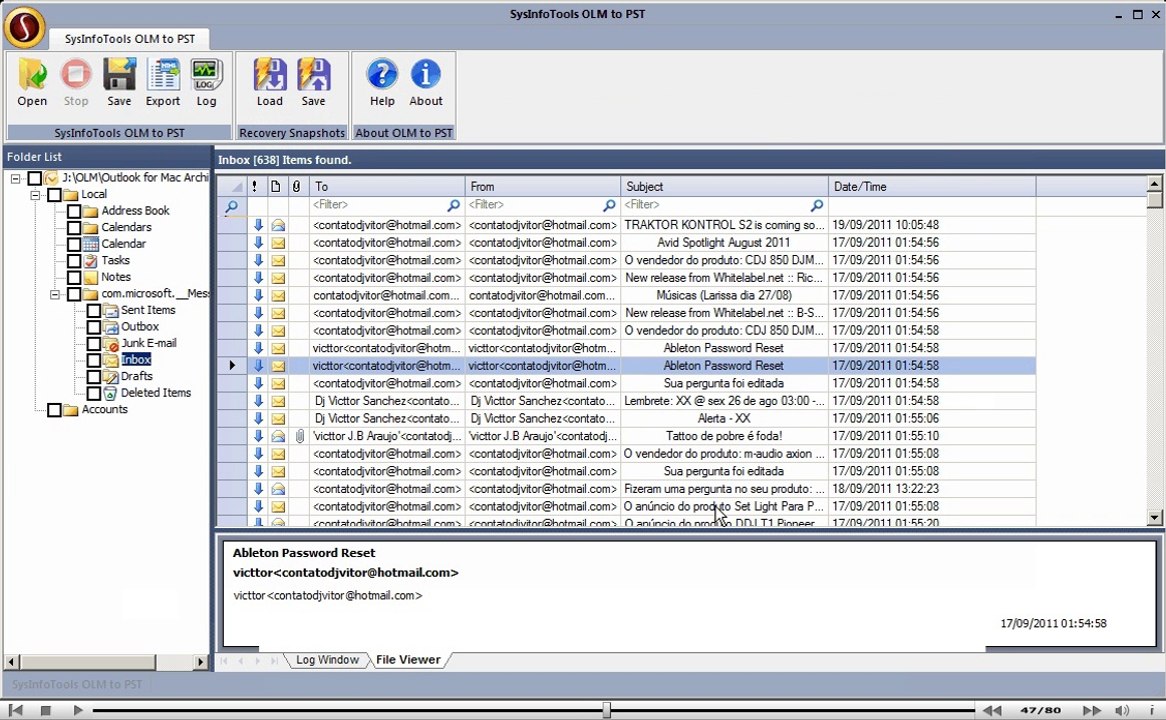Select the Junk E-mail folder
Viewport: 1166px width, 720px height.
[x=149, y=343]
